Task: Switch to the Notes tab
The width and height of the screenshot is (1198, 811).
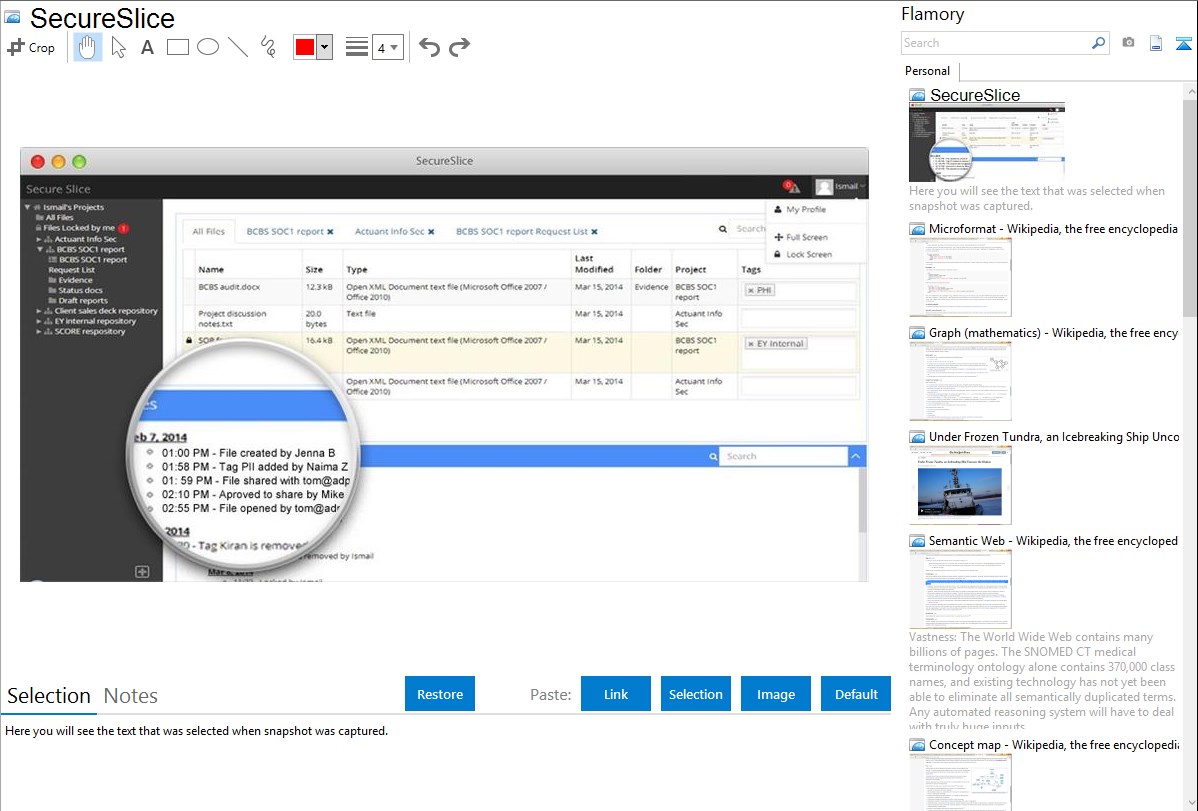Action: [131, 696]
